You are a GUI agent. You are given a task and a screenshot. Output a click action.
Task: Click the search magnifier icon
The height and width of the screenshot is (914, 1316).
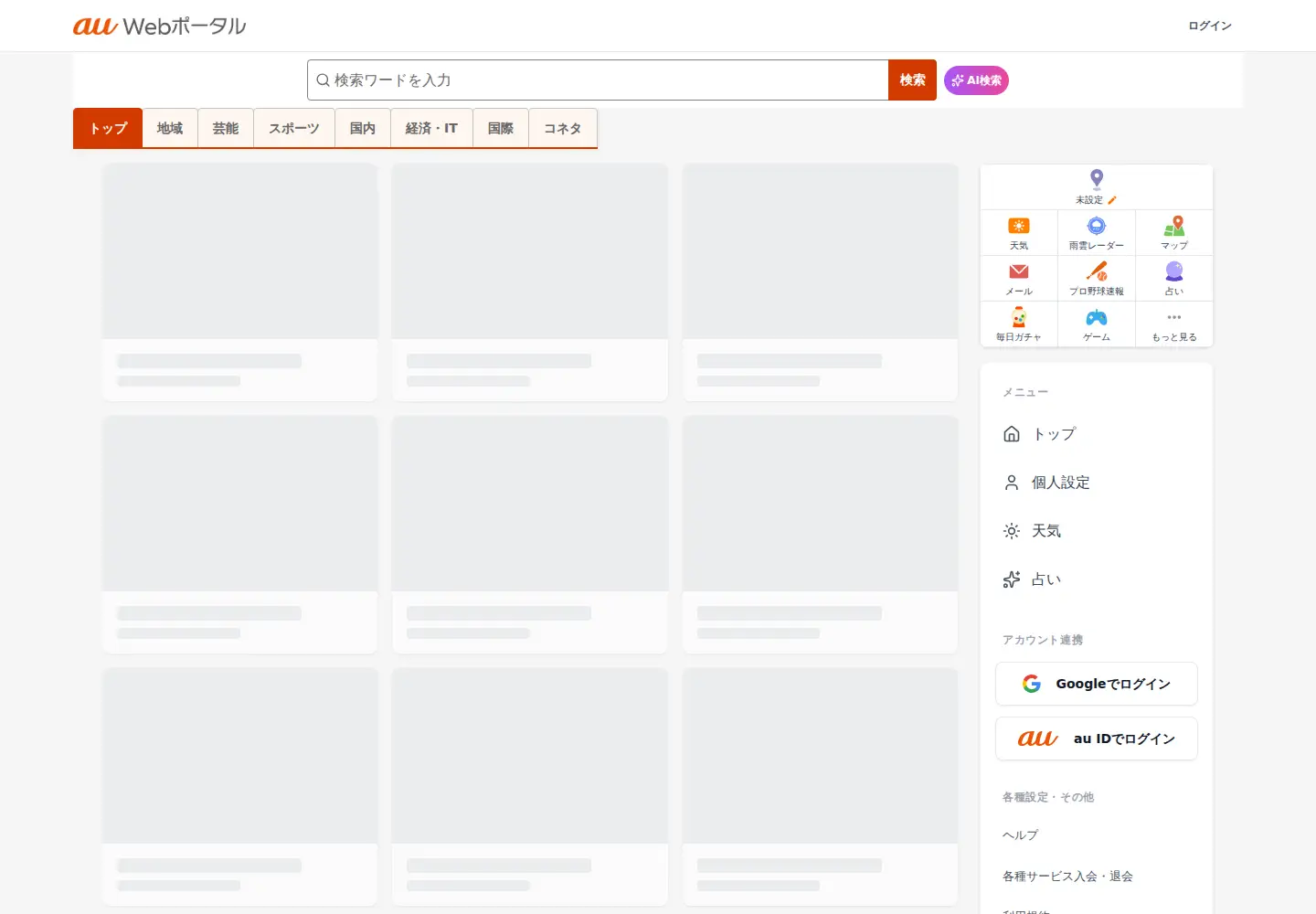pos(323,80)
